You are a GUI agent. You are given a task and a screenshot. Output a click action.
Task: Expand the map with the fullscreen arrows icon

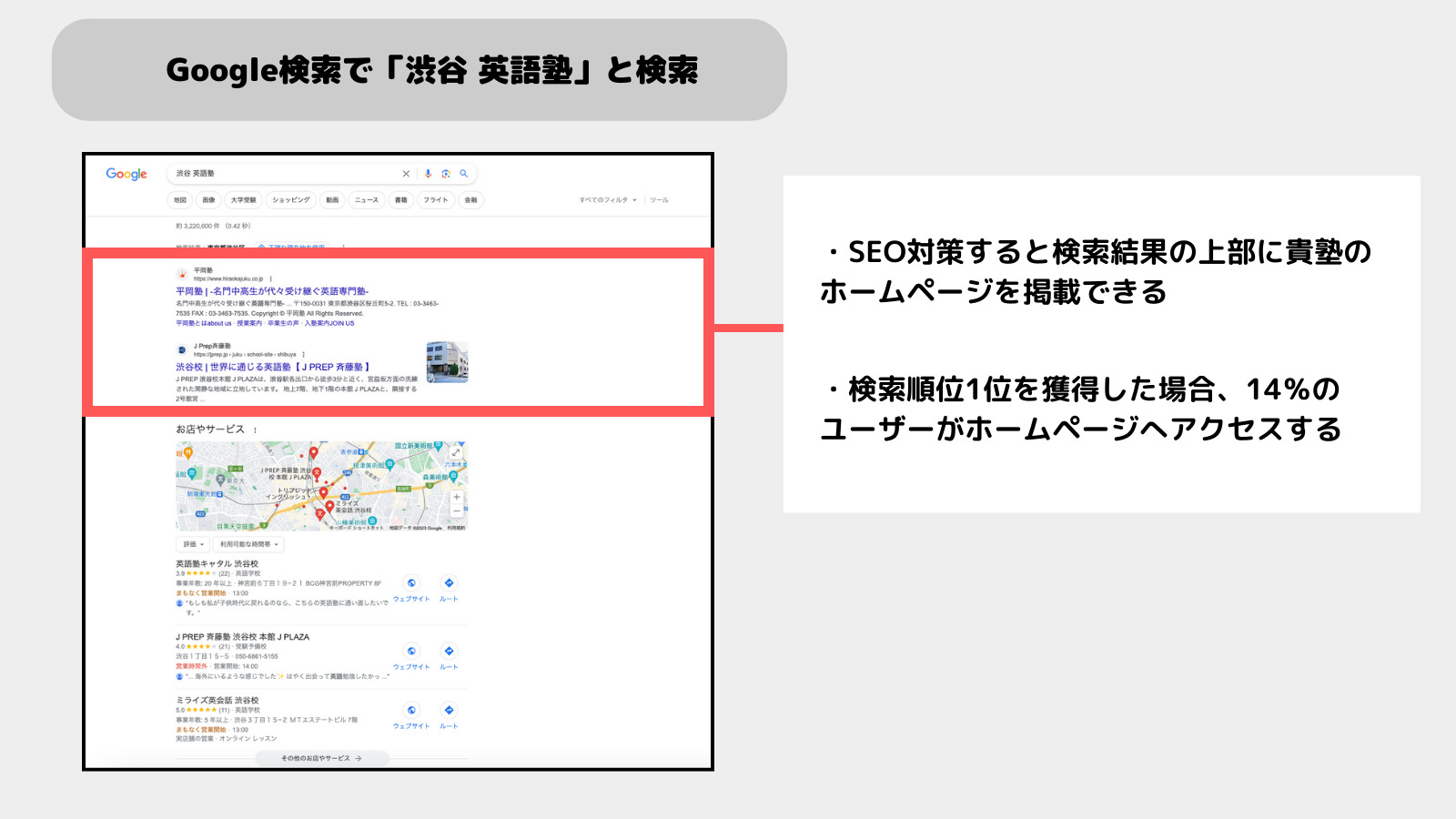tap(456, 453)
